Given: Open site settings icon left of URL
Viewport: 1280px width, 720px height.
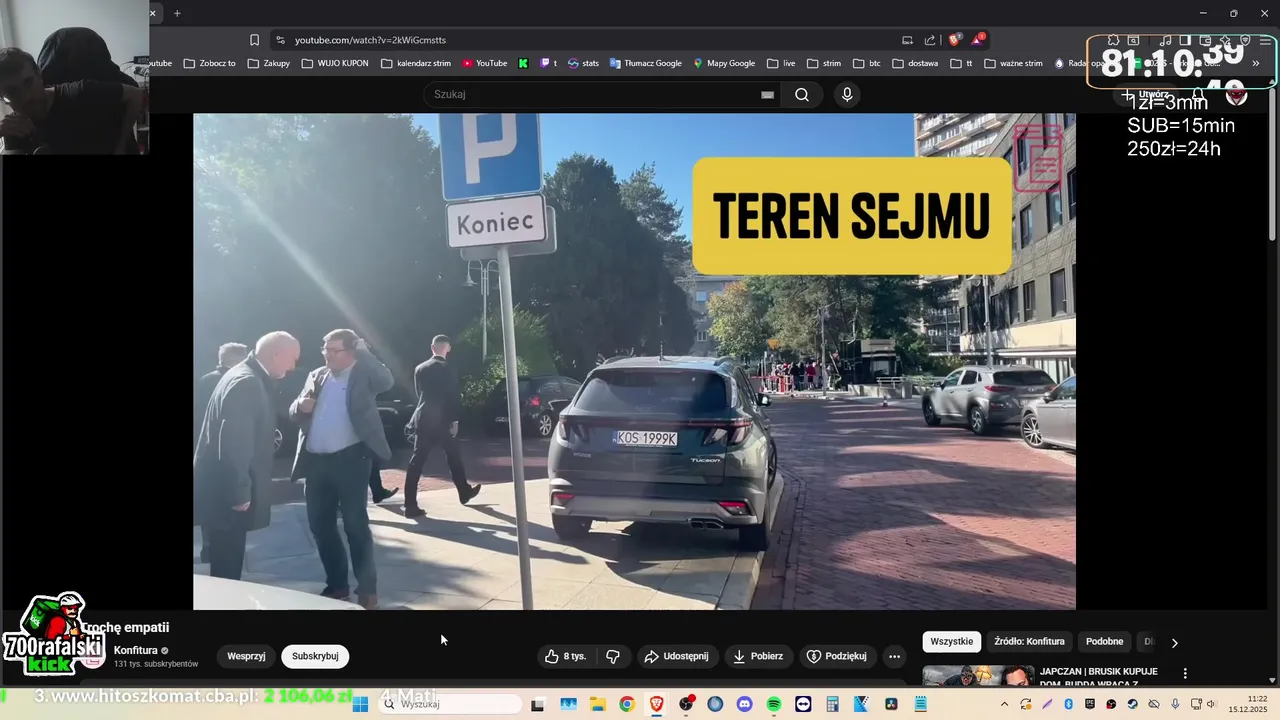Looking at the screenshot, I should (280, 40).
